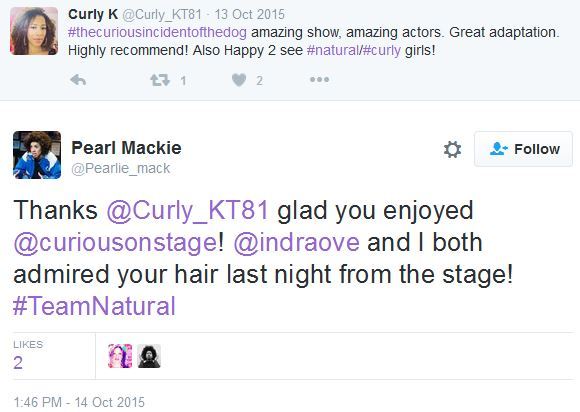Open Curly K's profile picture
The image size is (580, 412).
coord(34,31)
